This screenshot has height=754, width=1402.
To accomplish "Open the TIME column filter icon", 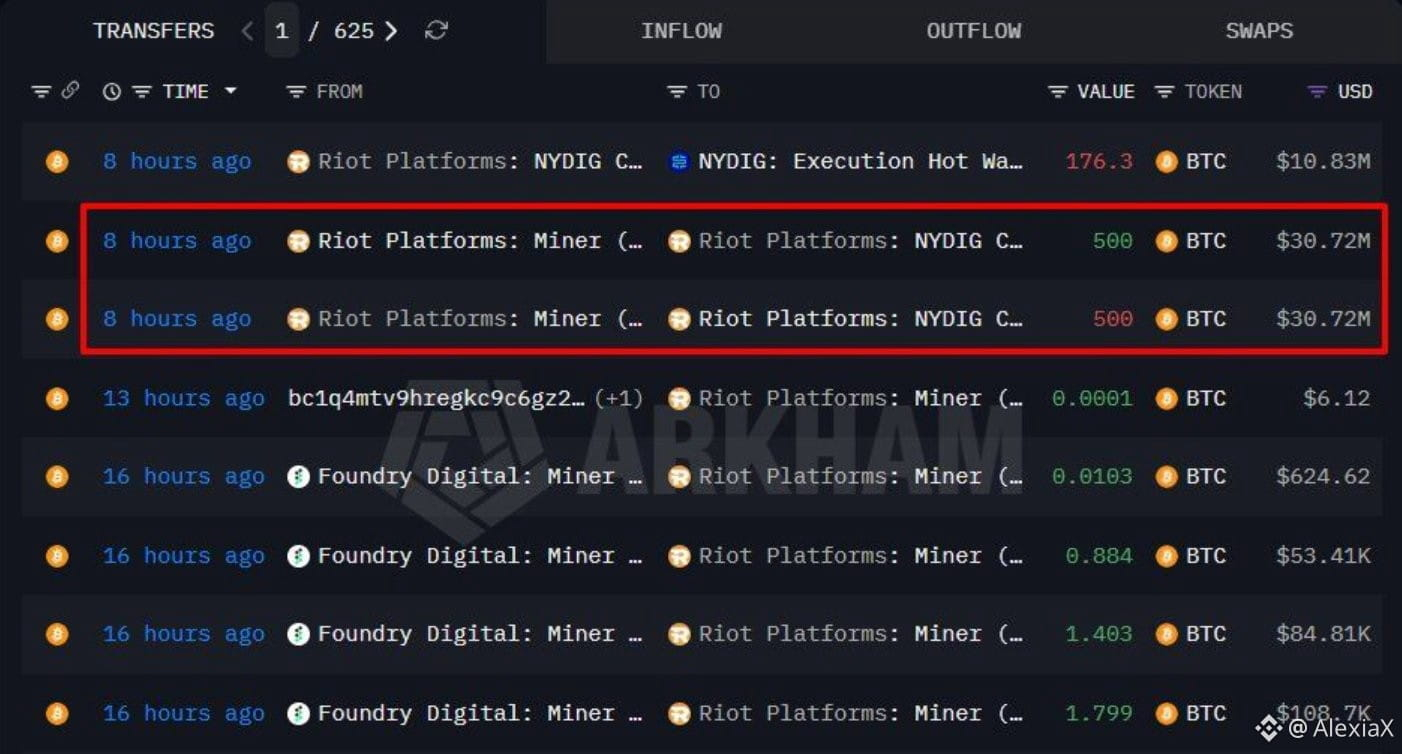I will 142,92.
